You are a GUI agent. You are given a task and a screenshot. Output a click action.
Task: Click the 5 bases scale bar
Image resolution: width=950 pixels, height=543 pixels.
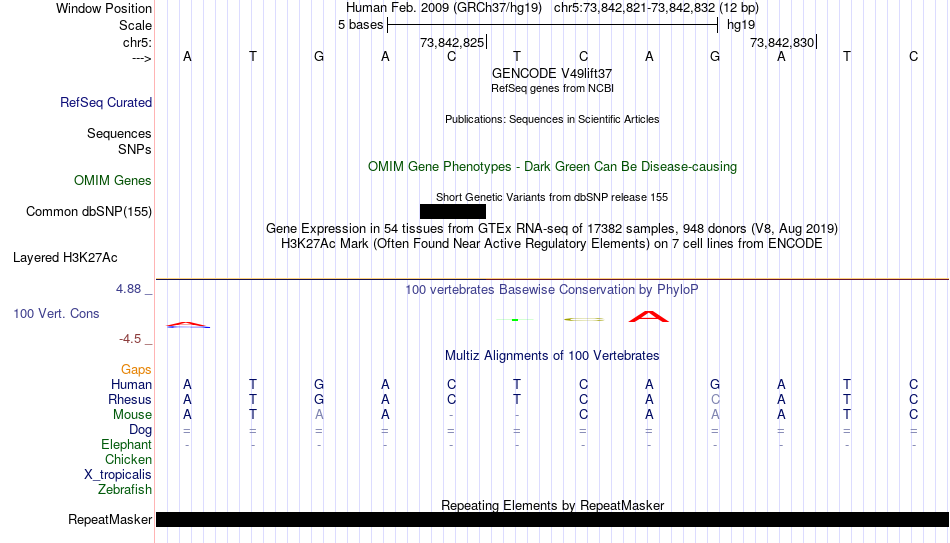pyautogui.click(x=553, y=25)
